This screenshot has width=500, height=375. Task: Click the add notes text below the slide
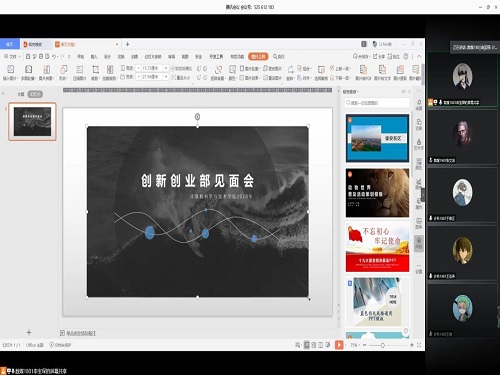[81, 333]
